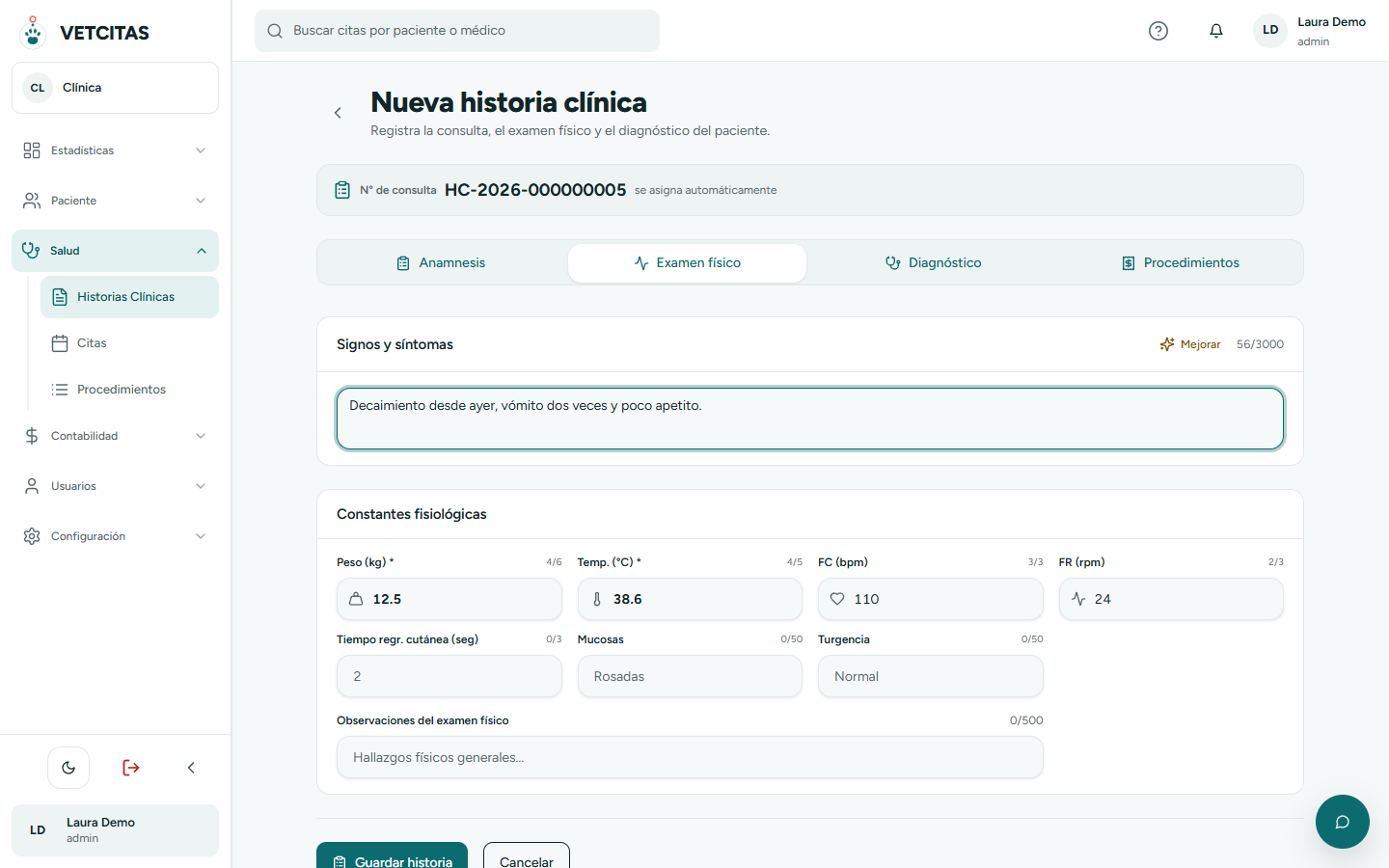Click the Signos y síntomas text area
This screenshot has height=868, width=1389.
(x=810, y=419)
